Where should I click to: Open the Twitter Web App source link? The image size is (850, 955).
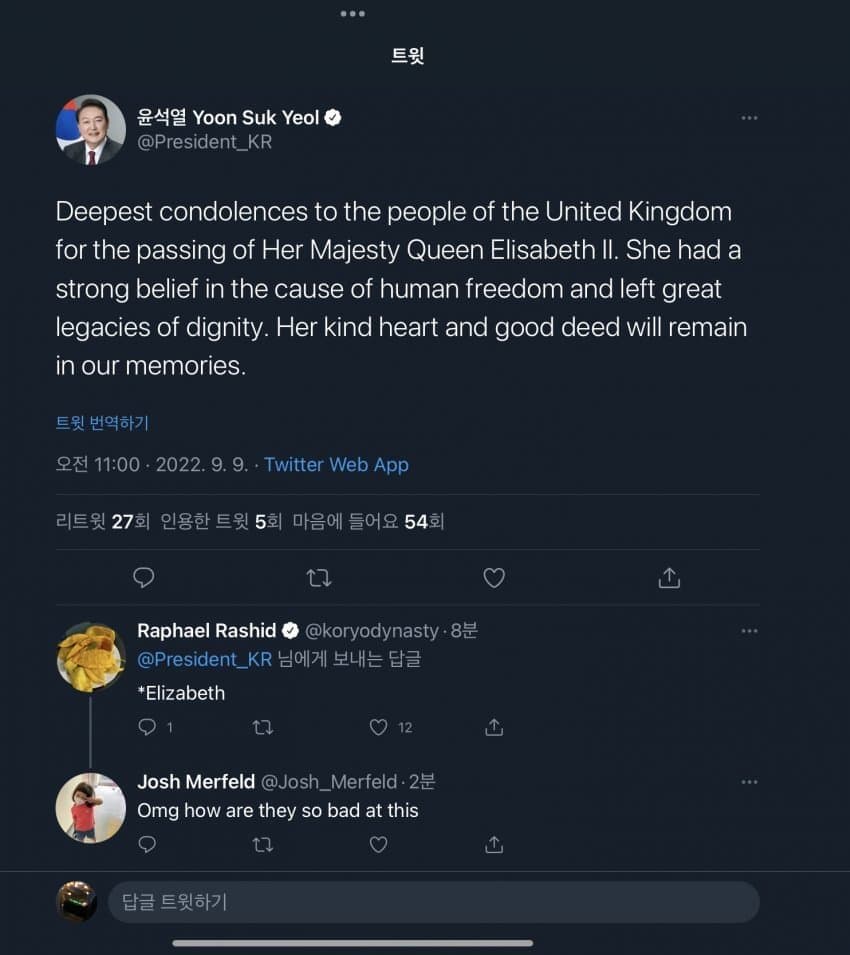click(x=336, y=465)
